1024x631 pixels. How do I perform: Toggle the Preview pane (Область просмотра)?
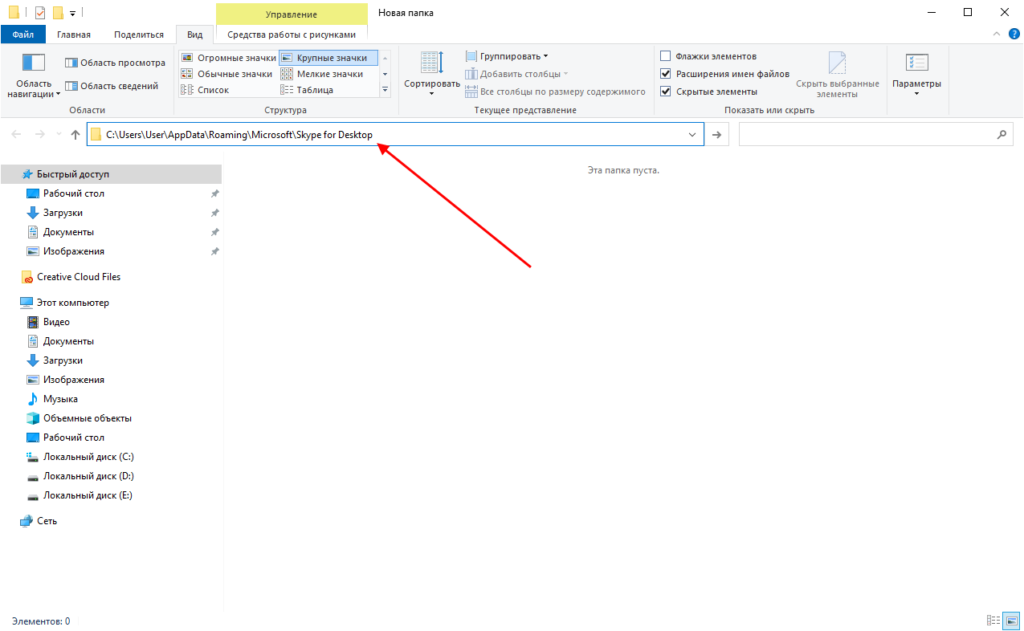pos(115,63)
